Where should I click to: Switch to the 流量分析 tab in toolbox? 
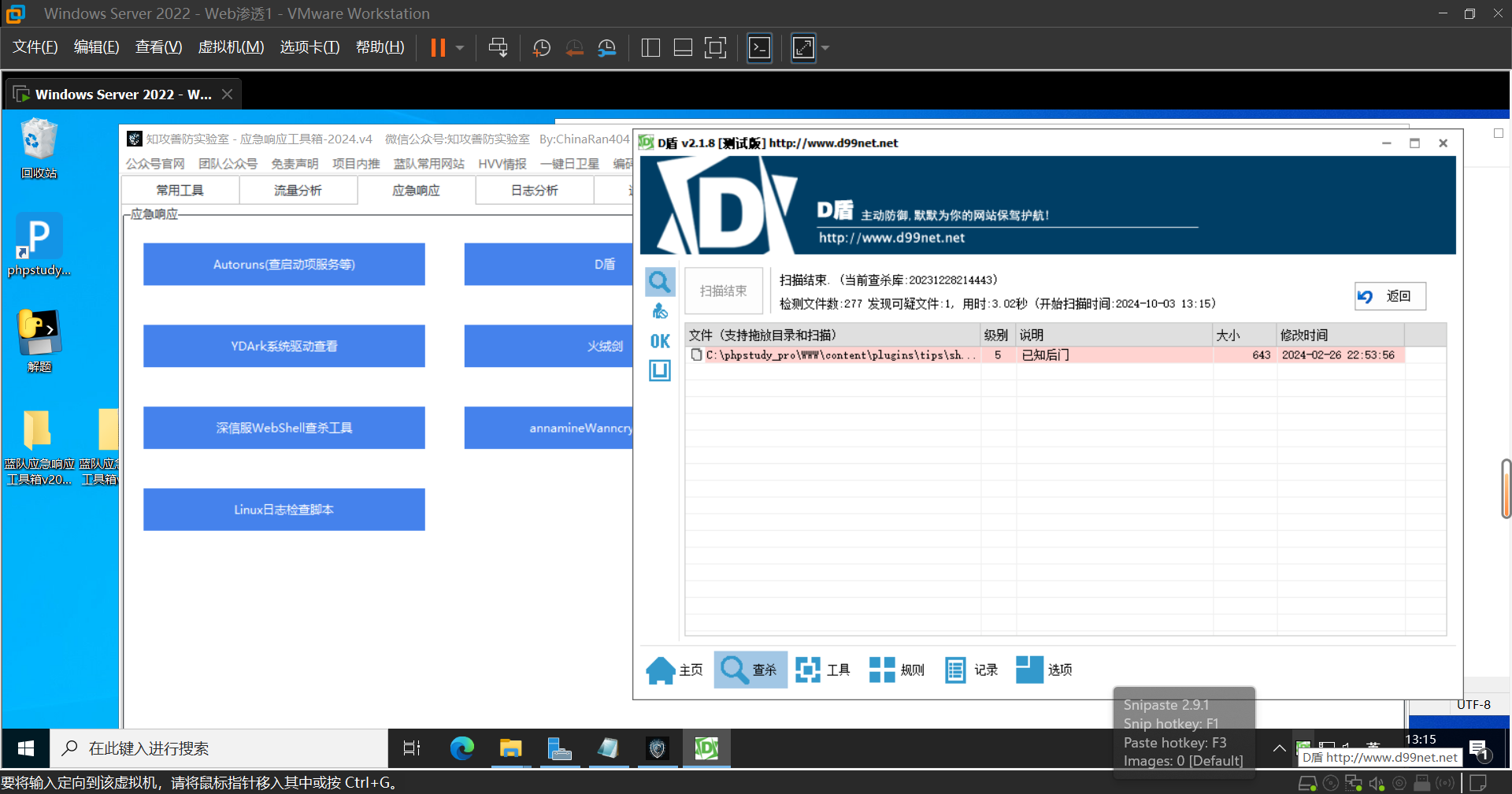click(x=298, y=191)
